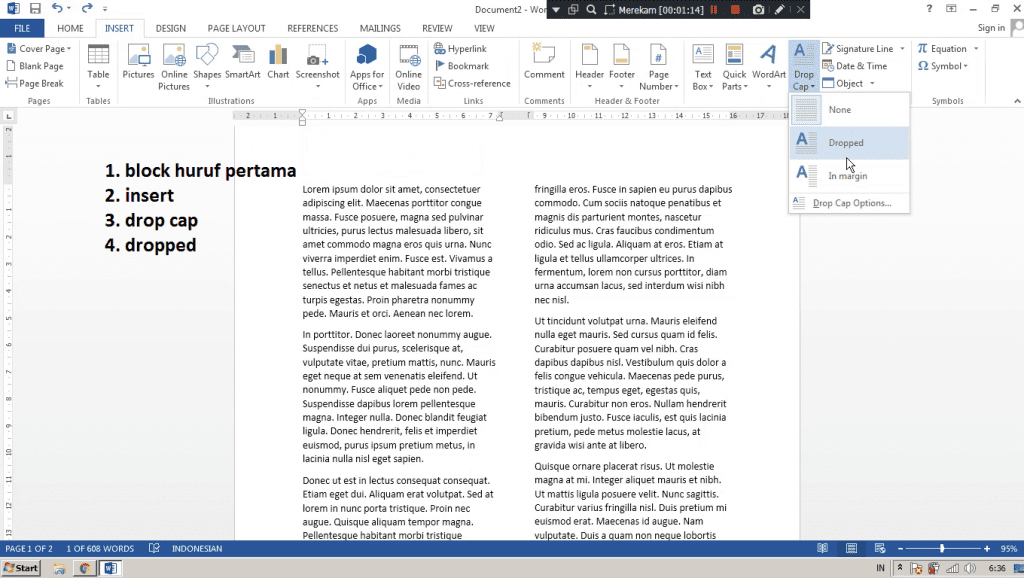Switch to Read Mode view in status bar
Image resolution: width=1024 pixels, height=578 pixels.
click(x=823, y=549)
